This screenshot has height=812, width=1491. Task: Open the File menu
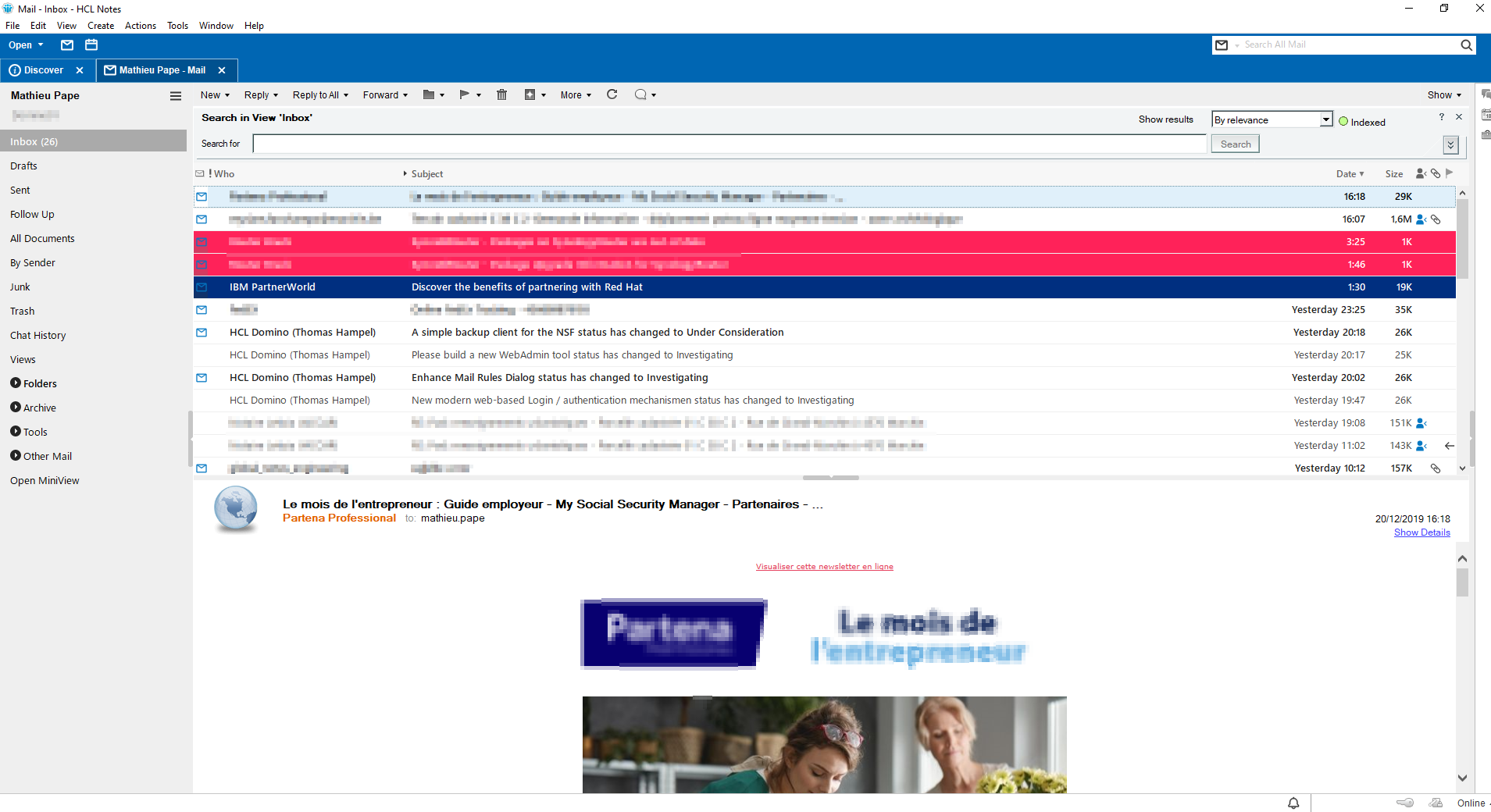tap(12, 26)
